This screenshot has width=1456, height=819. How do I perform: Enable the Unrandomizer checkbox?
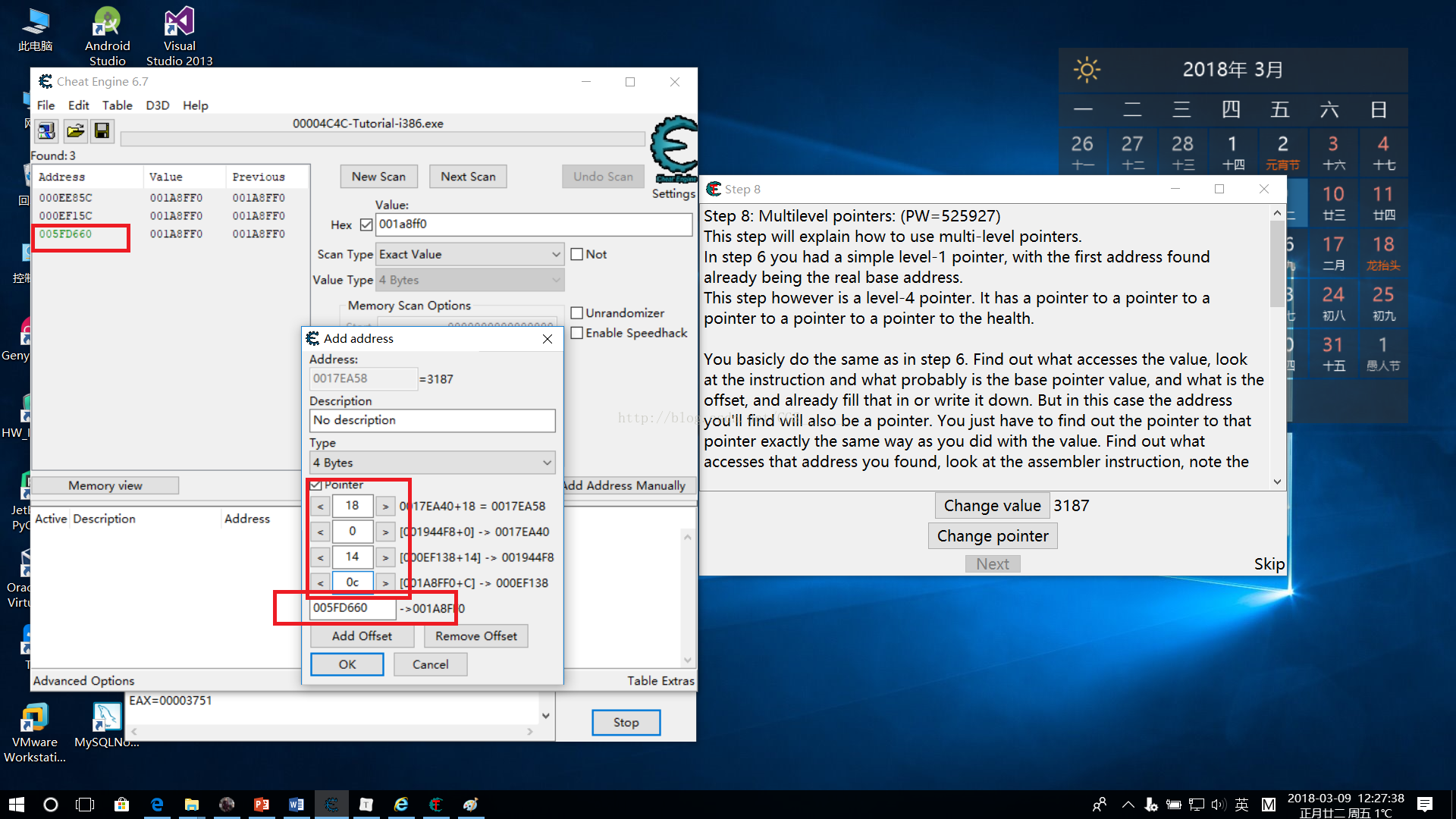coord(577,313)
